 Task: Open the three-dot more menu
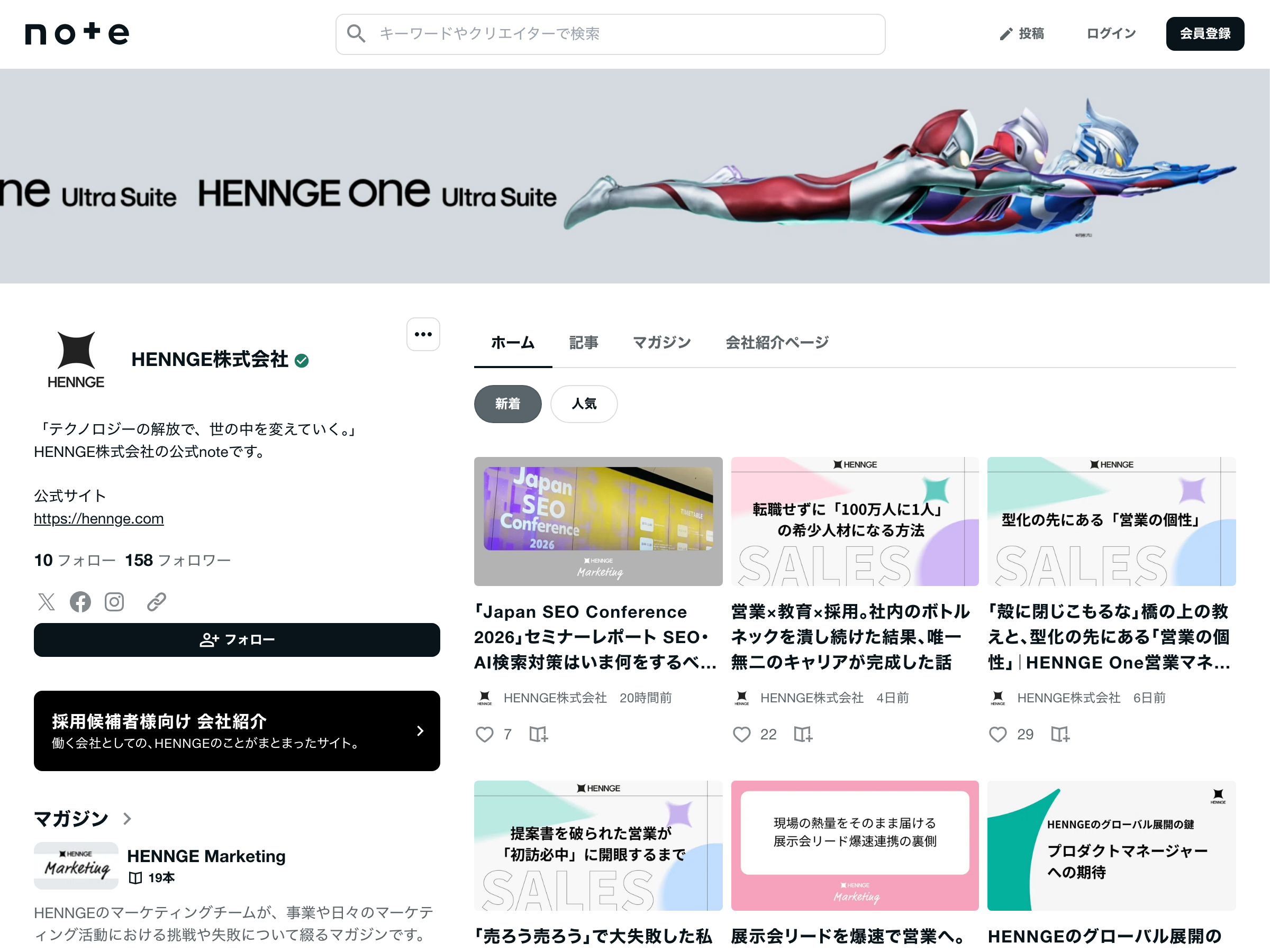click(423, 334)
